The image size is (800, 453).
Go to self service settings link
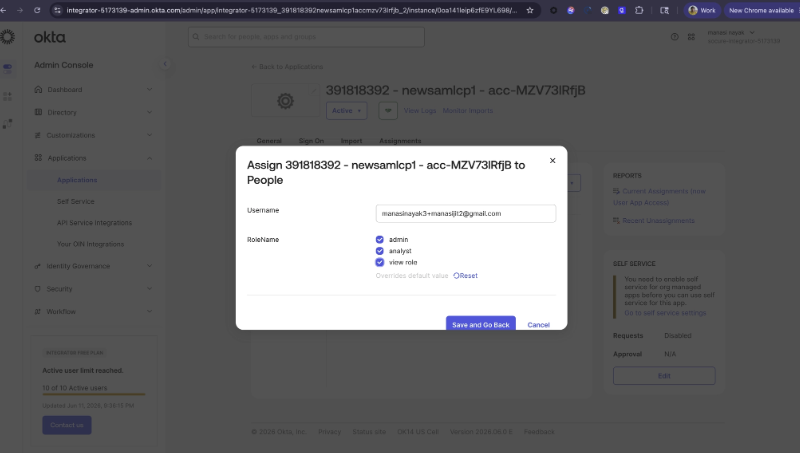[665, 313]
